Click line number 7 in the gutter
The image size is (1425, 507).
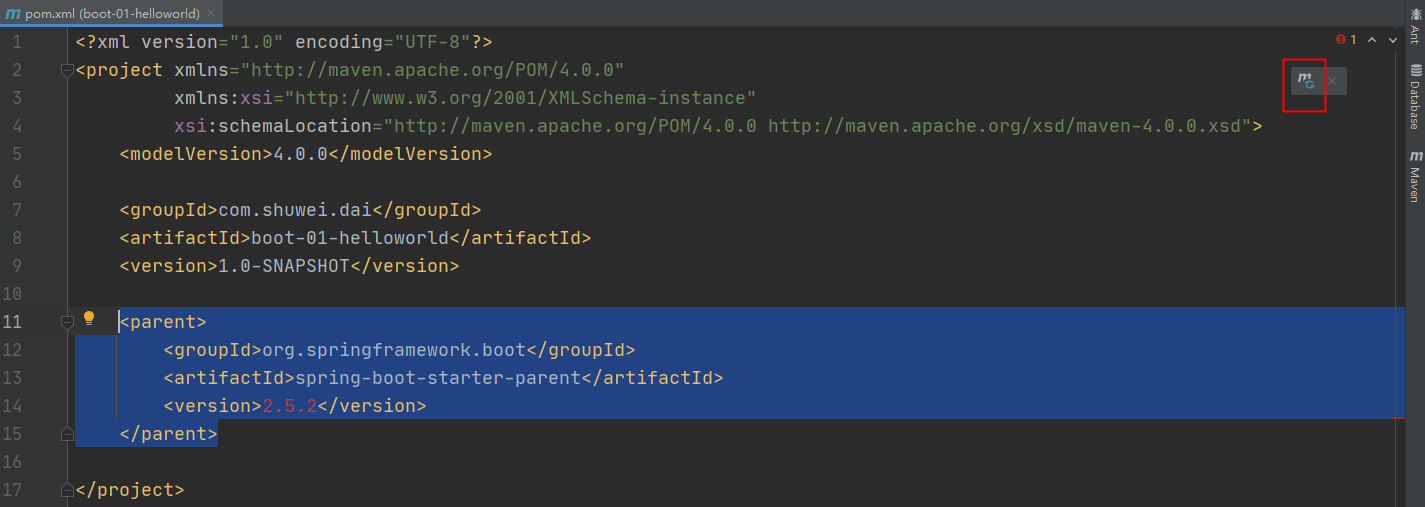pyautogui.click(x=17, y=210)
